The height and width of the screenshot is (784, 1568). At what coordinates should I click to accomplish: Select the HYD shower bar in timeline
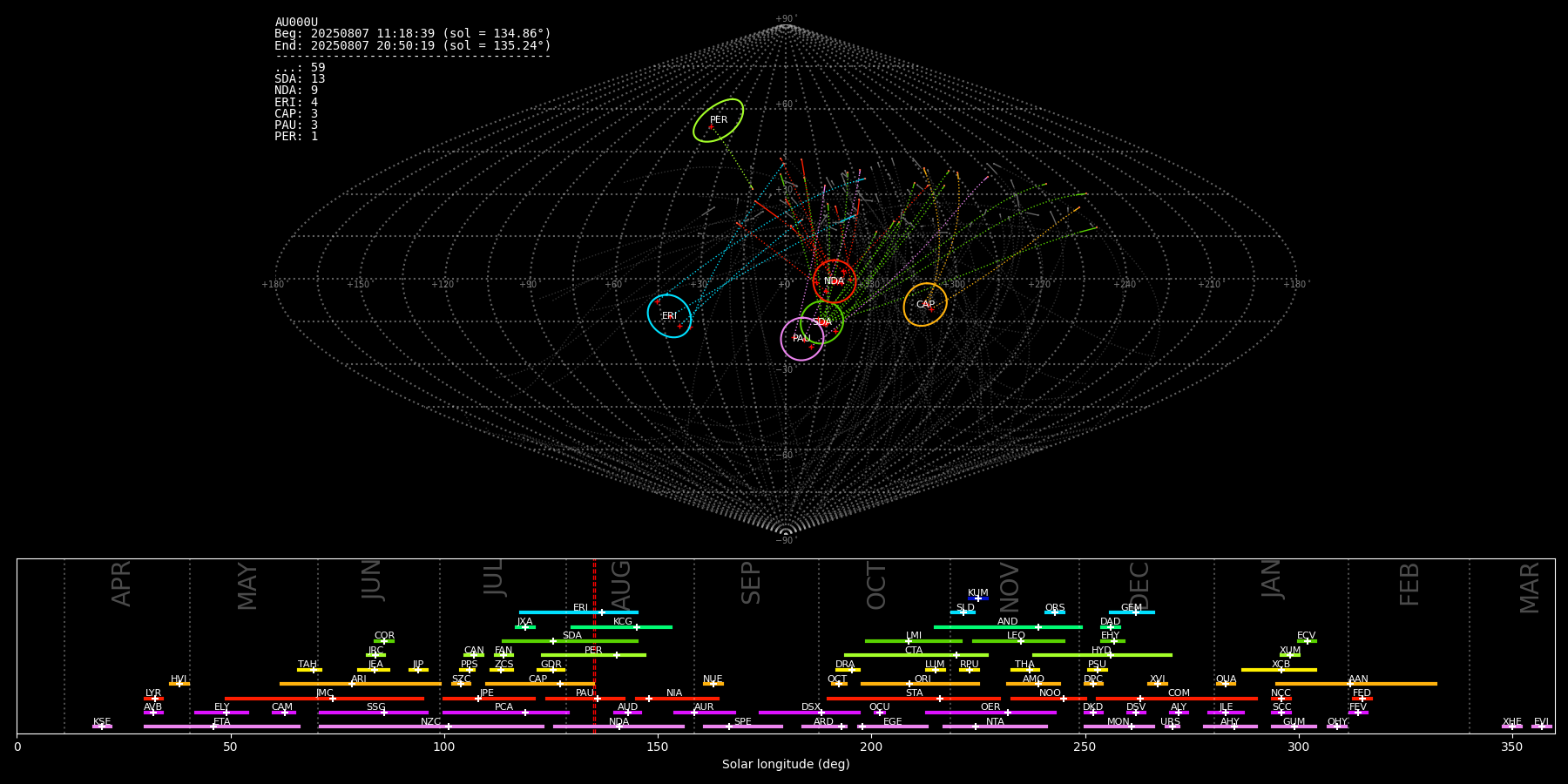[1102, 655]
